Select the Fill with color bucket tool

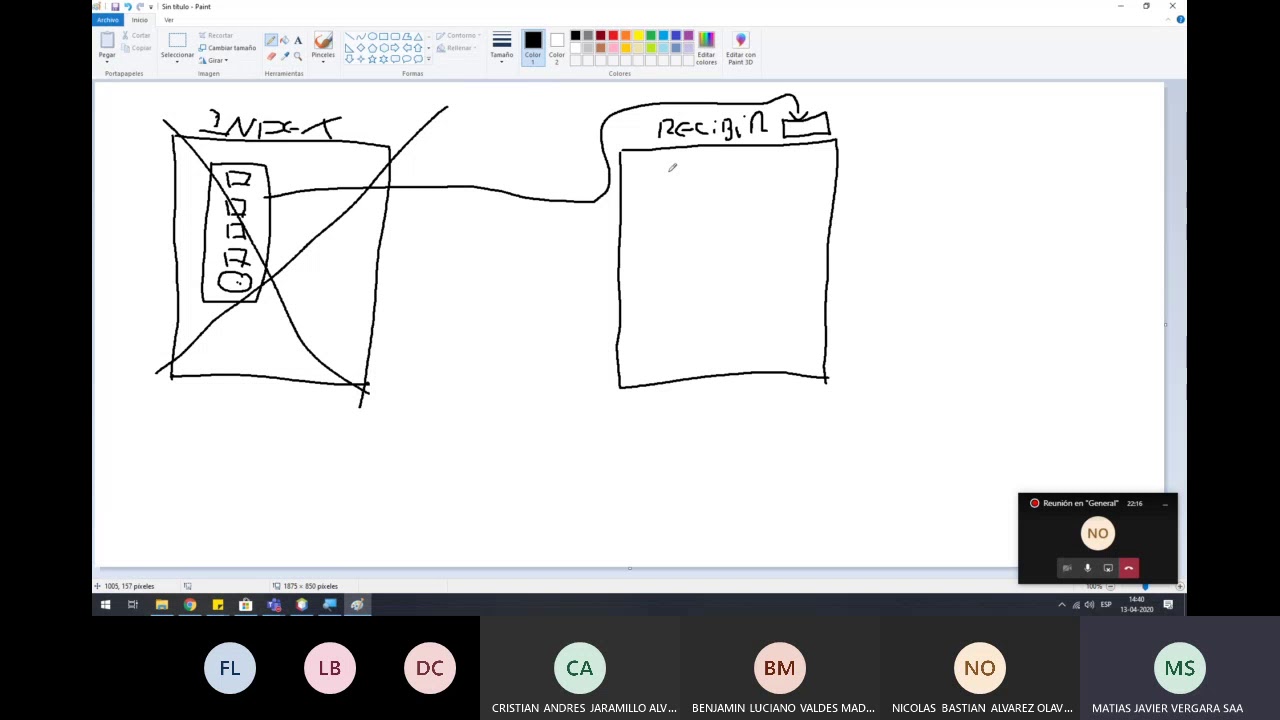[284, 40]
